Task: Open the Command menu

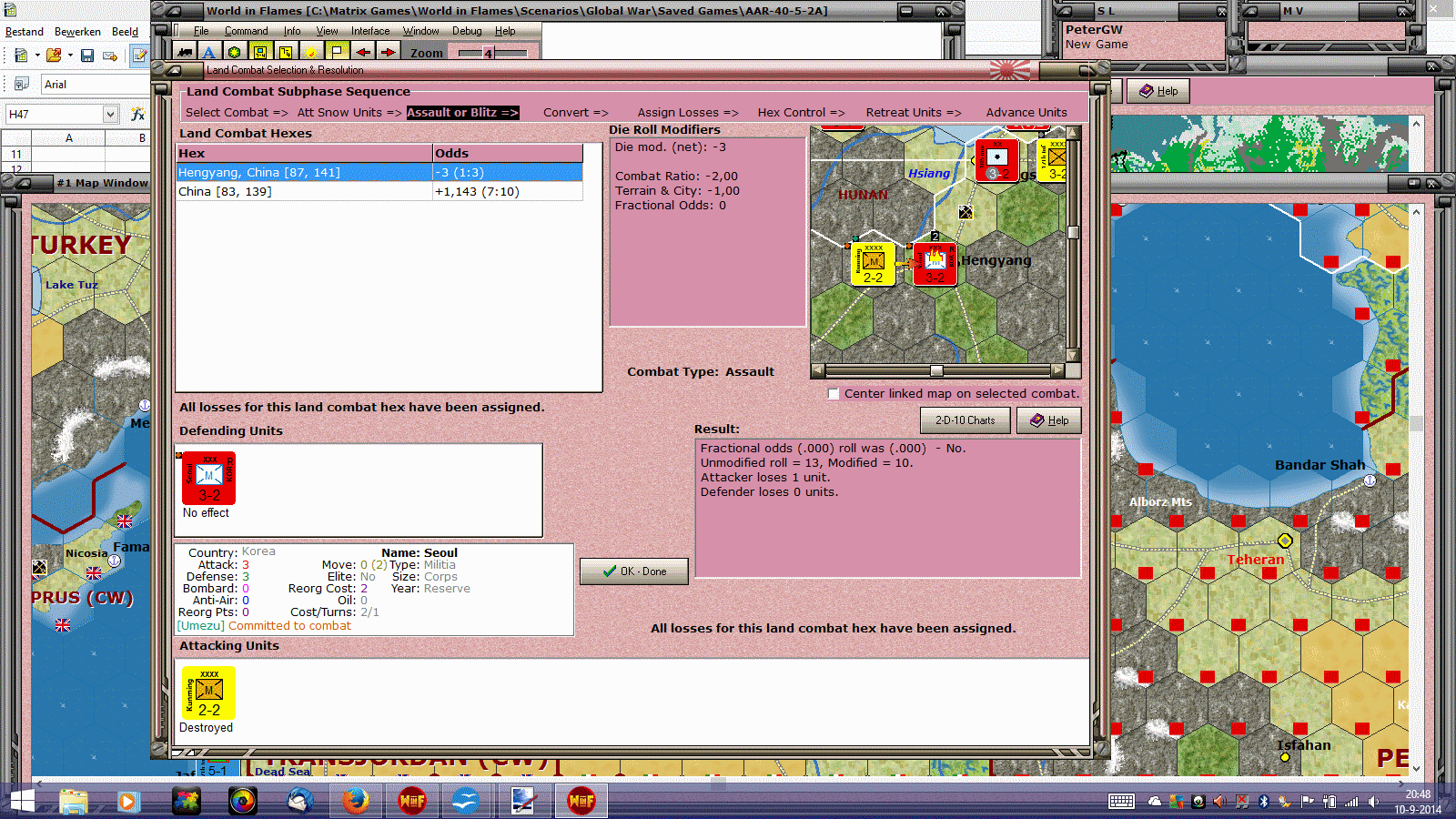Action: click(x=246, y=31)
